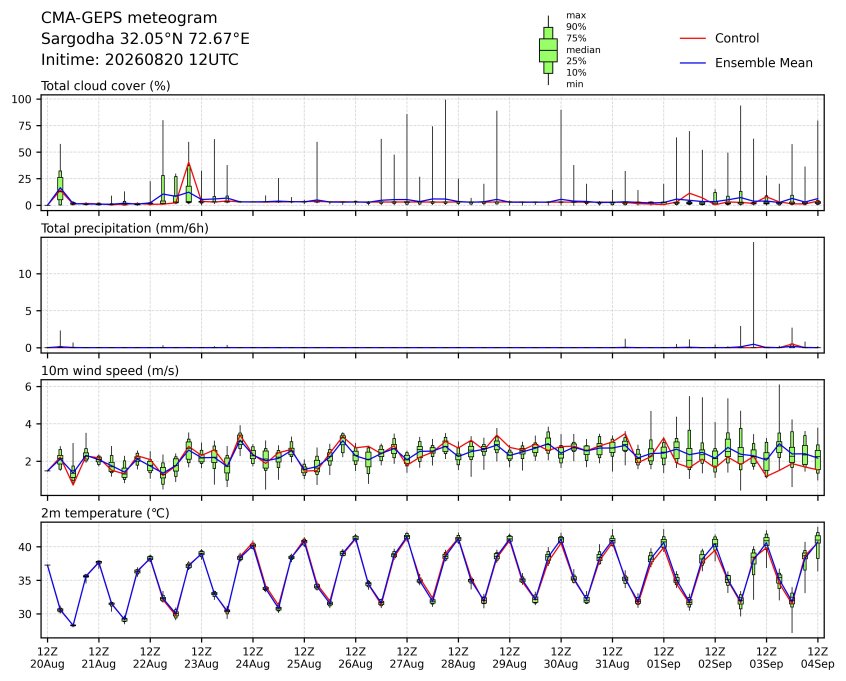Click the 12Z 24Aug axis tick label
The image size is (846, 681).
pos(253,658)
